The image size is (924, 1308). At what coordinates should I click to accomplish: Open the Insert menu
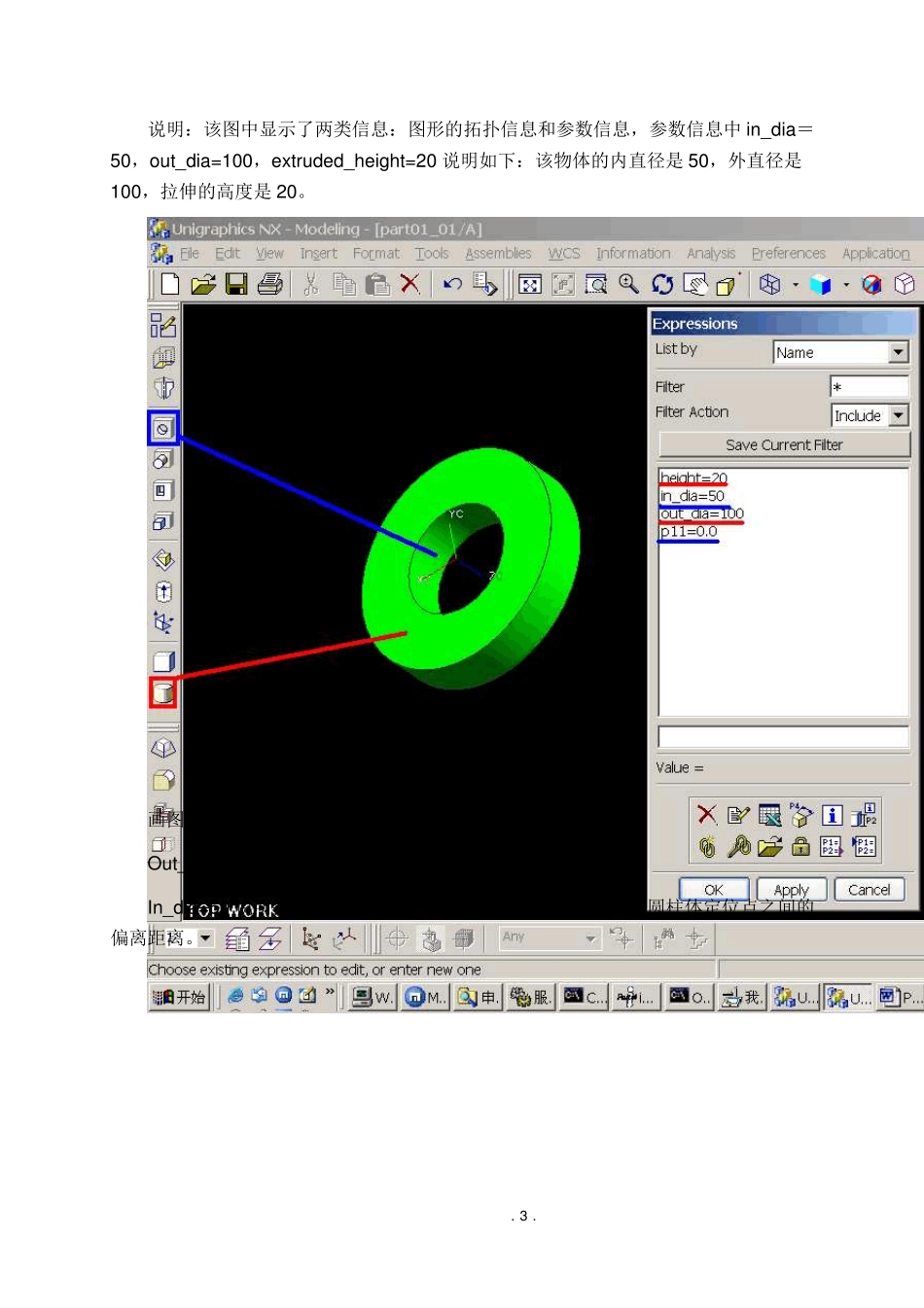pyautogui.click(x=318, y=254)
